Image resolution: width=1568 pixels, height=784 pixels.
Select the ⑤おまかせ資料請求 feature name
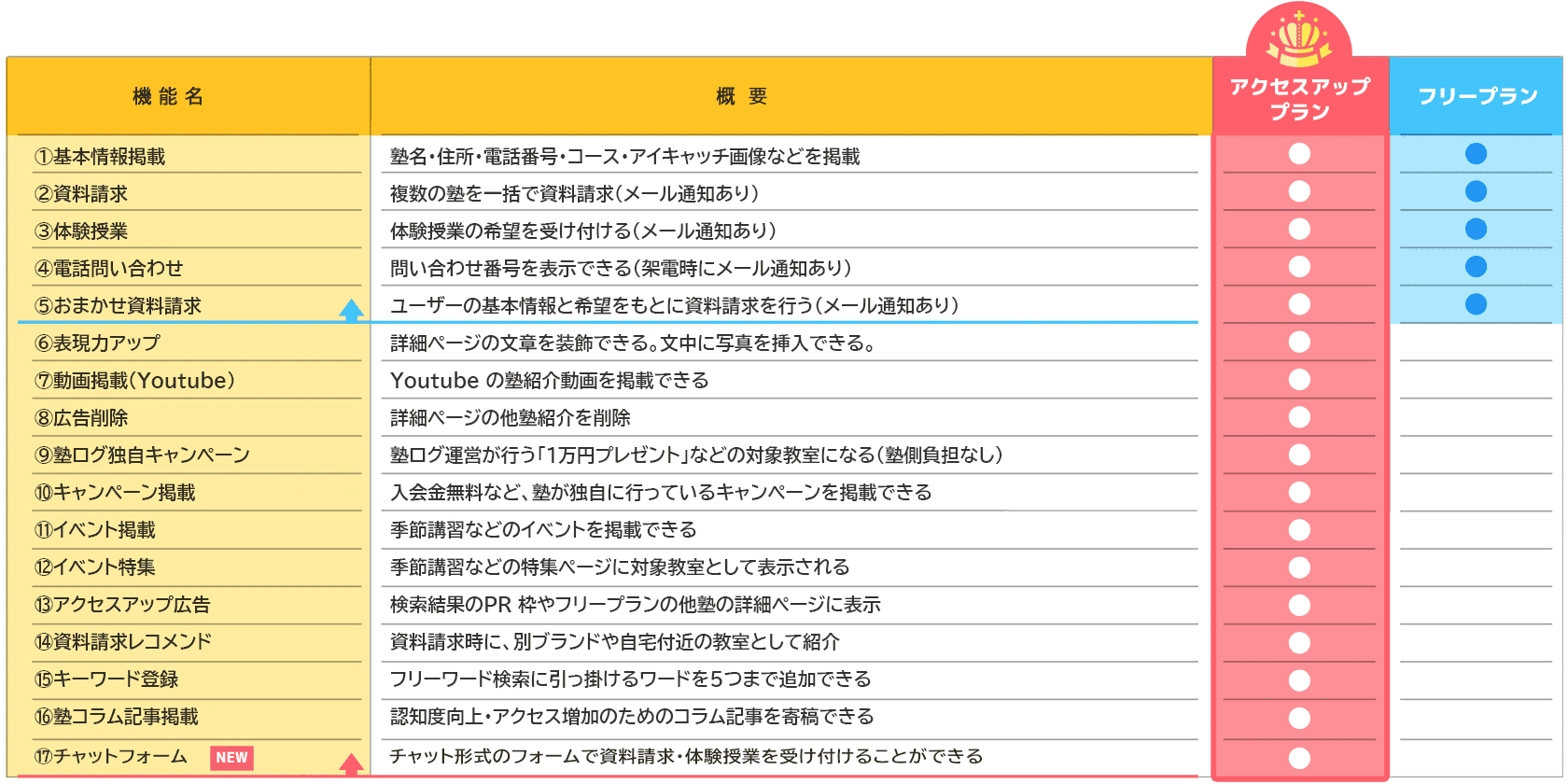[x=119, y=306]
